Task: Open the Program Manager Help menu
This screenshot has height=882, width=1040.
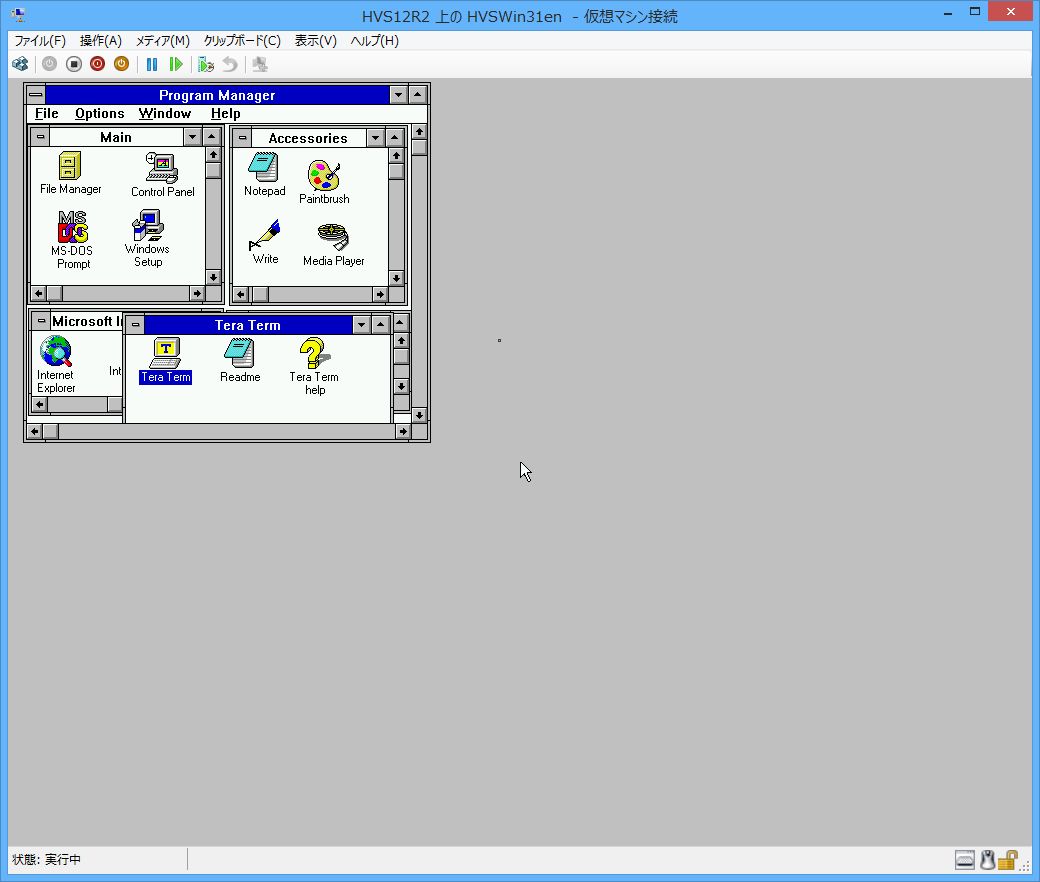Action: click(x=226, y=113)
